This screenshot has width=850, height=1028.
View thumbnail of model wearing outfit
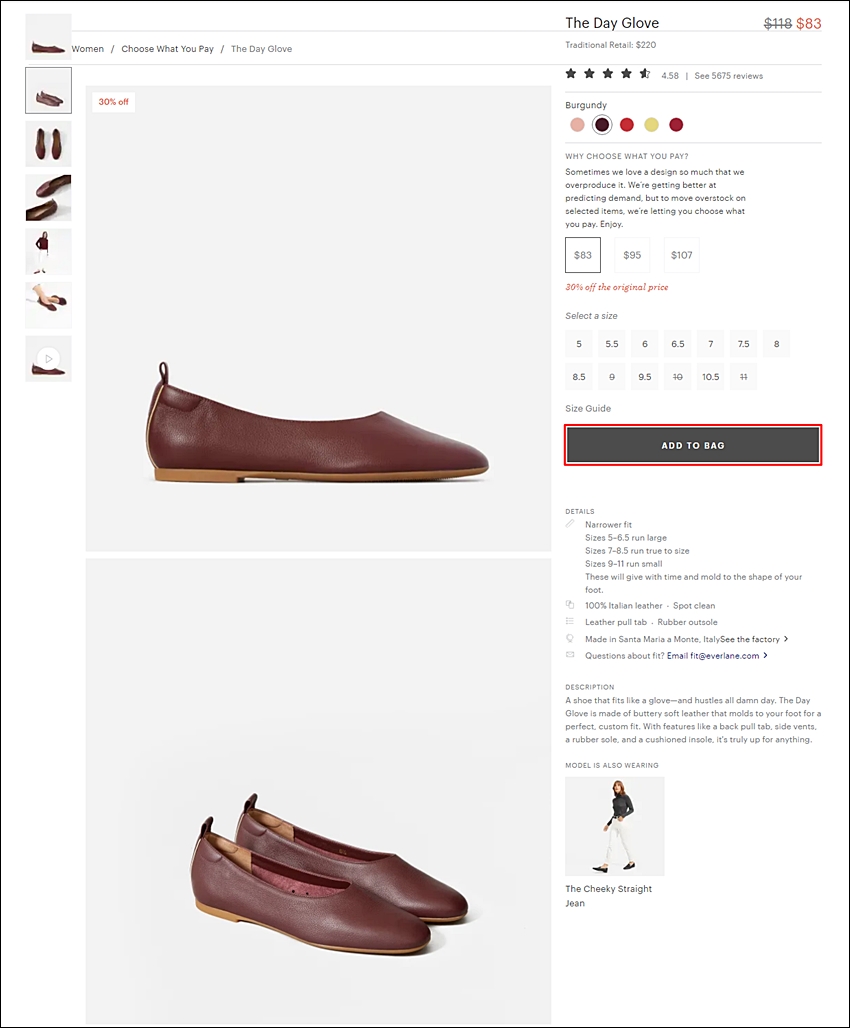[x=49, y=251]
